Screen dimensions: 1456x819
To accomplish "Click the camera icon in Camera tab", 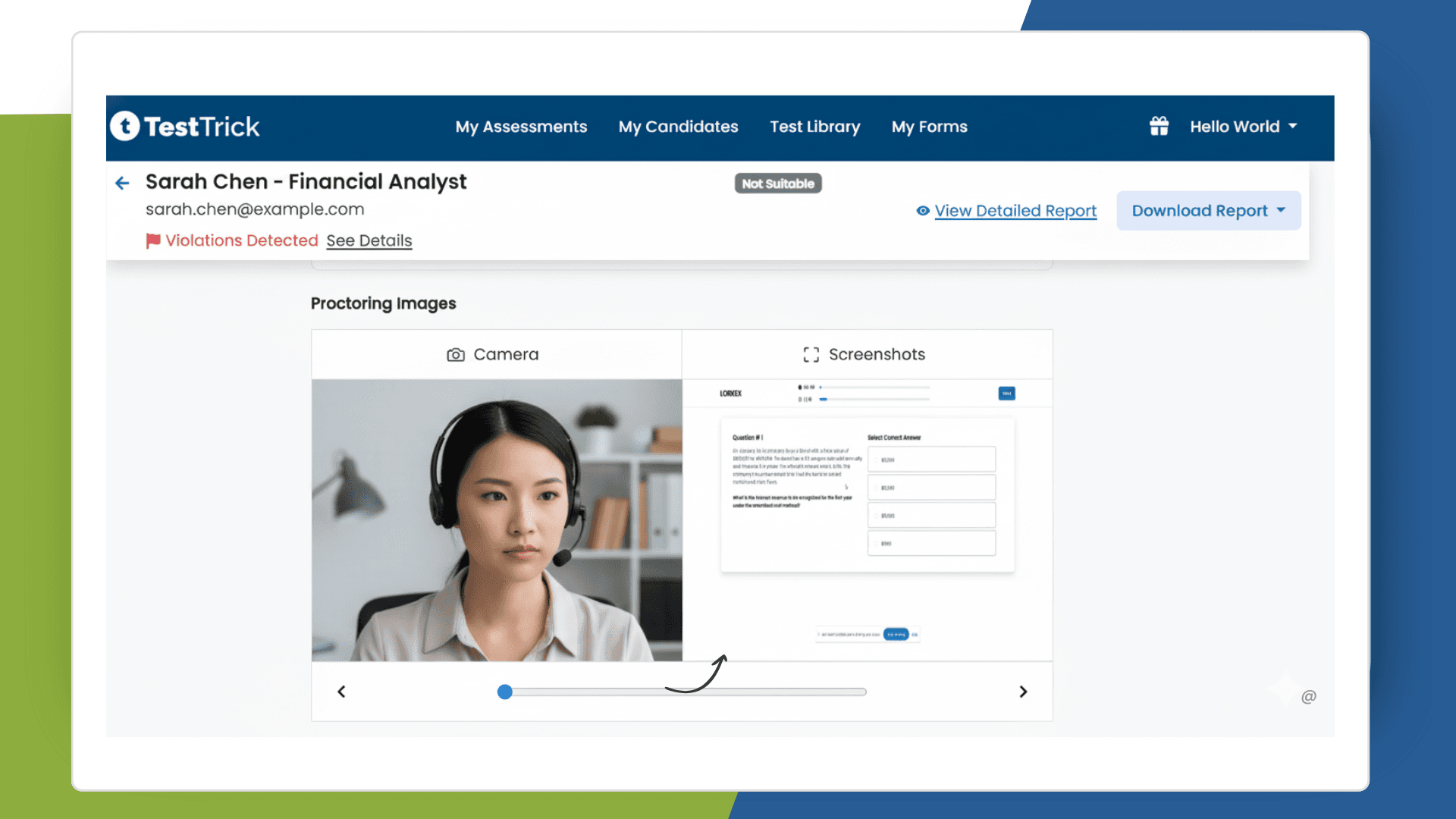I will pos(455,355).
